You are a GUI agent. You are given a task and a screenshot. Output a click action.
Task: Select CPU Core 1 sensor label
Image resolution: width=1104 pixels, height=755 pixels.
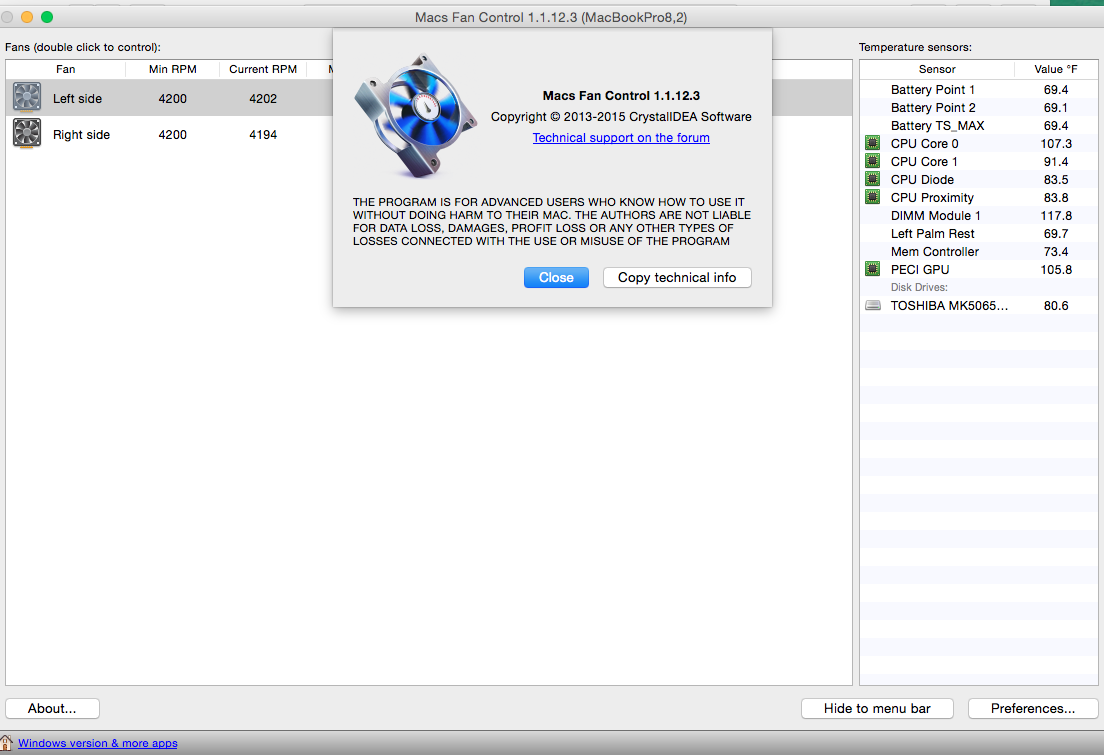point(924,161)
